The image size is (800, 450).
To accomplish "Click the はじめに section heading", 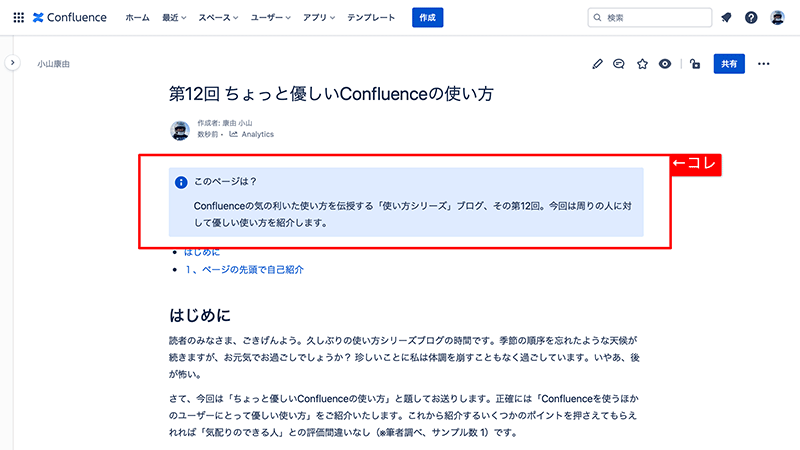I will click(200, 315).
